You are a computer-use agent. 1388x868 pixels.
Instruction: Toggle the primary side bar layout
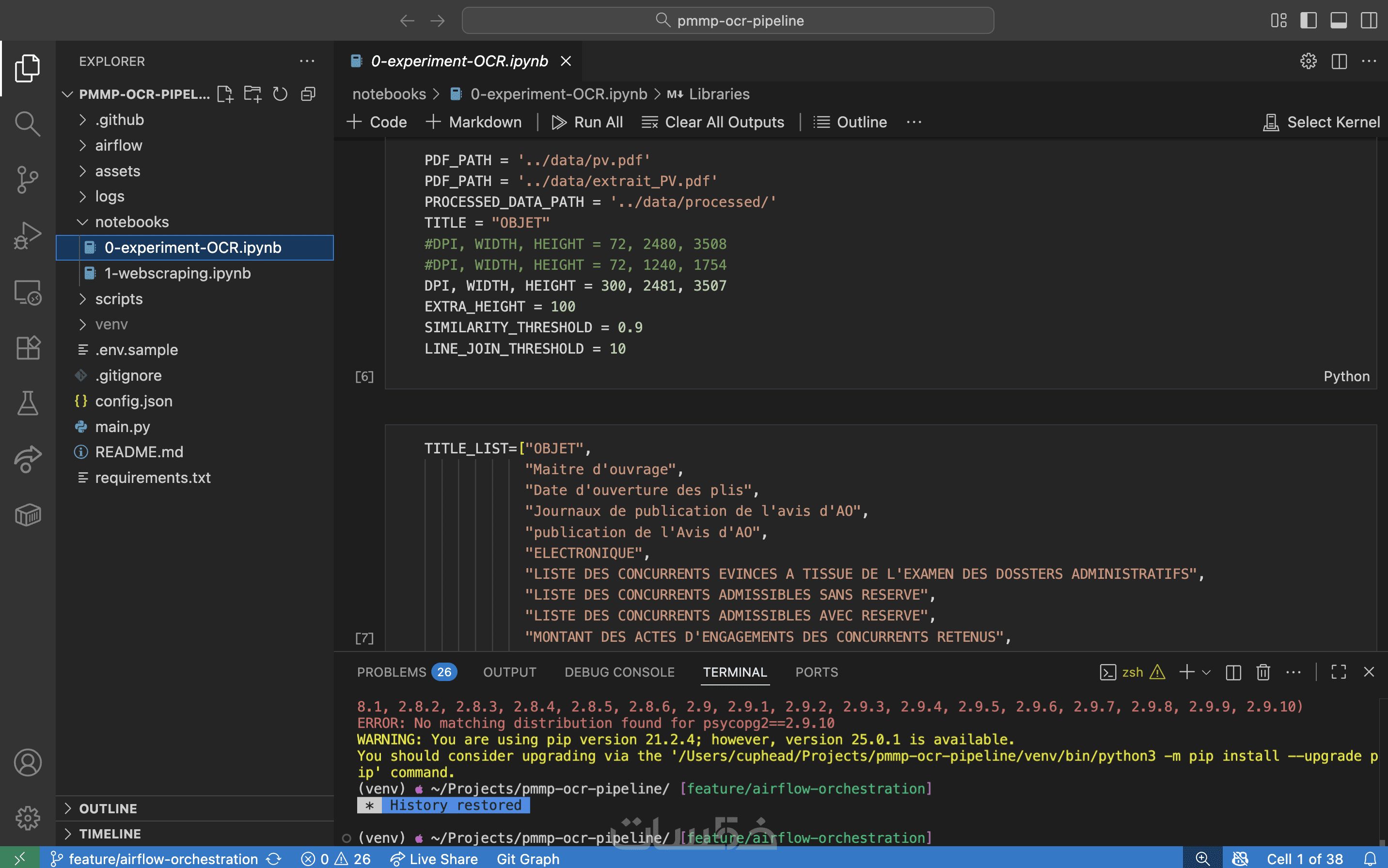tap(1308, 21)
